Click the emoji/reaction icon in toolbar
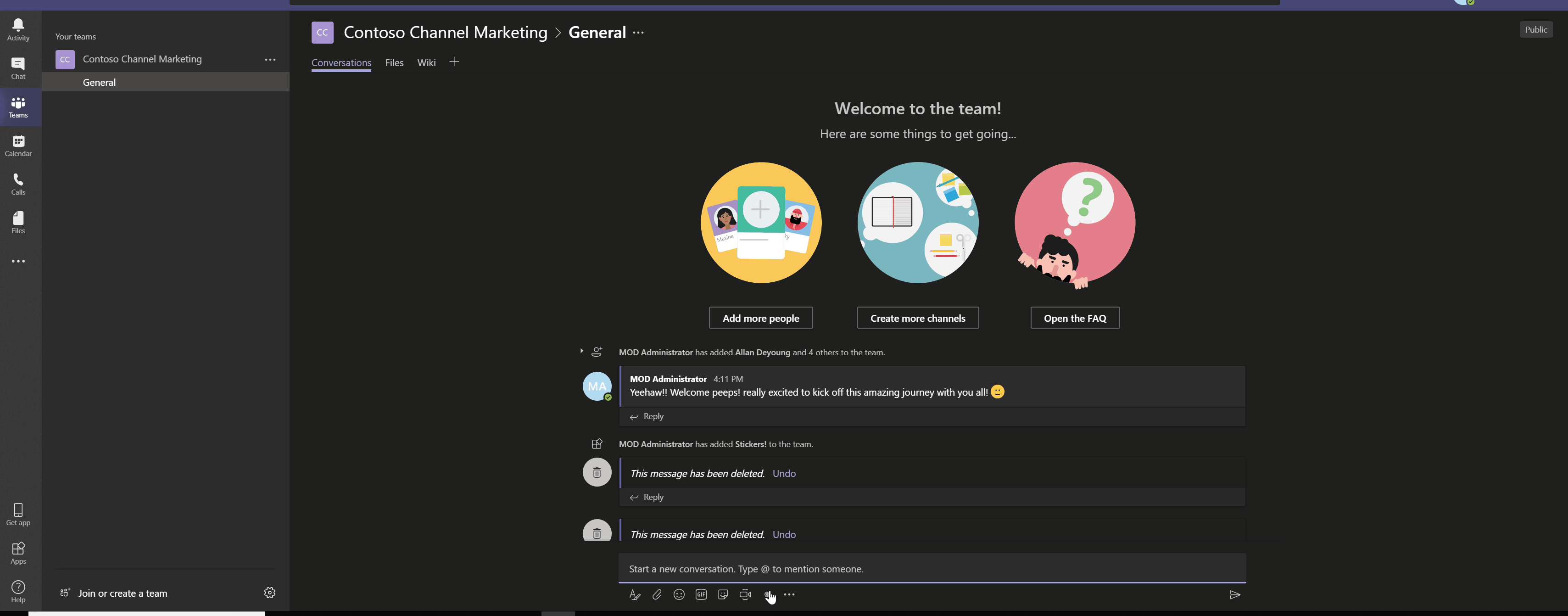The height and width of the screenshot is (616, 1568). point(678,595)
